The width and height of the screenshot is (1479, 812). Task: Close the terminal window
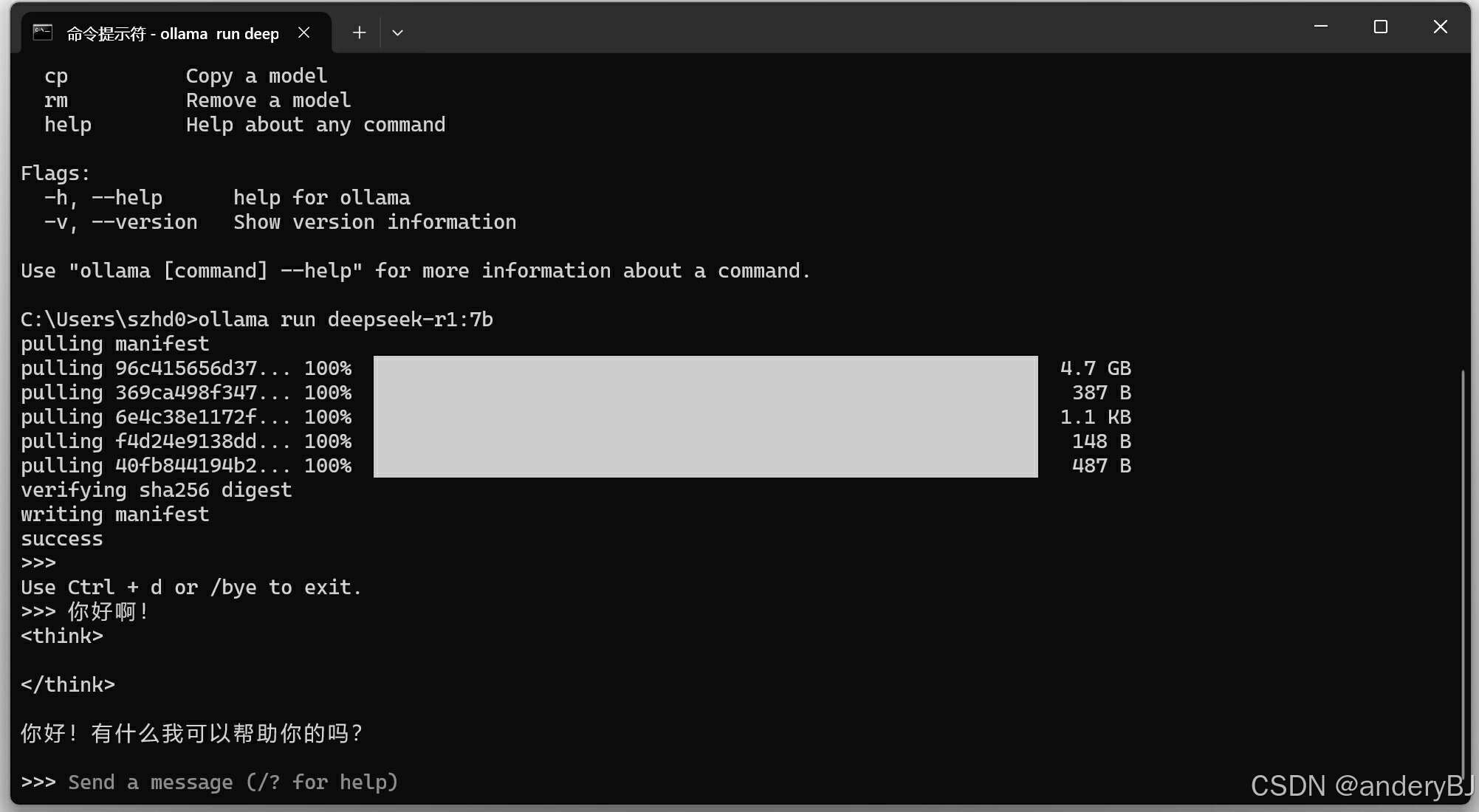[x=1440, y=27]
